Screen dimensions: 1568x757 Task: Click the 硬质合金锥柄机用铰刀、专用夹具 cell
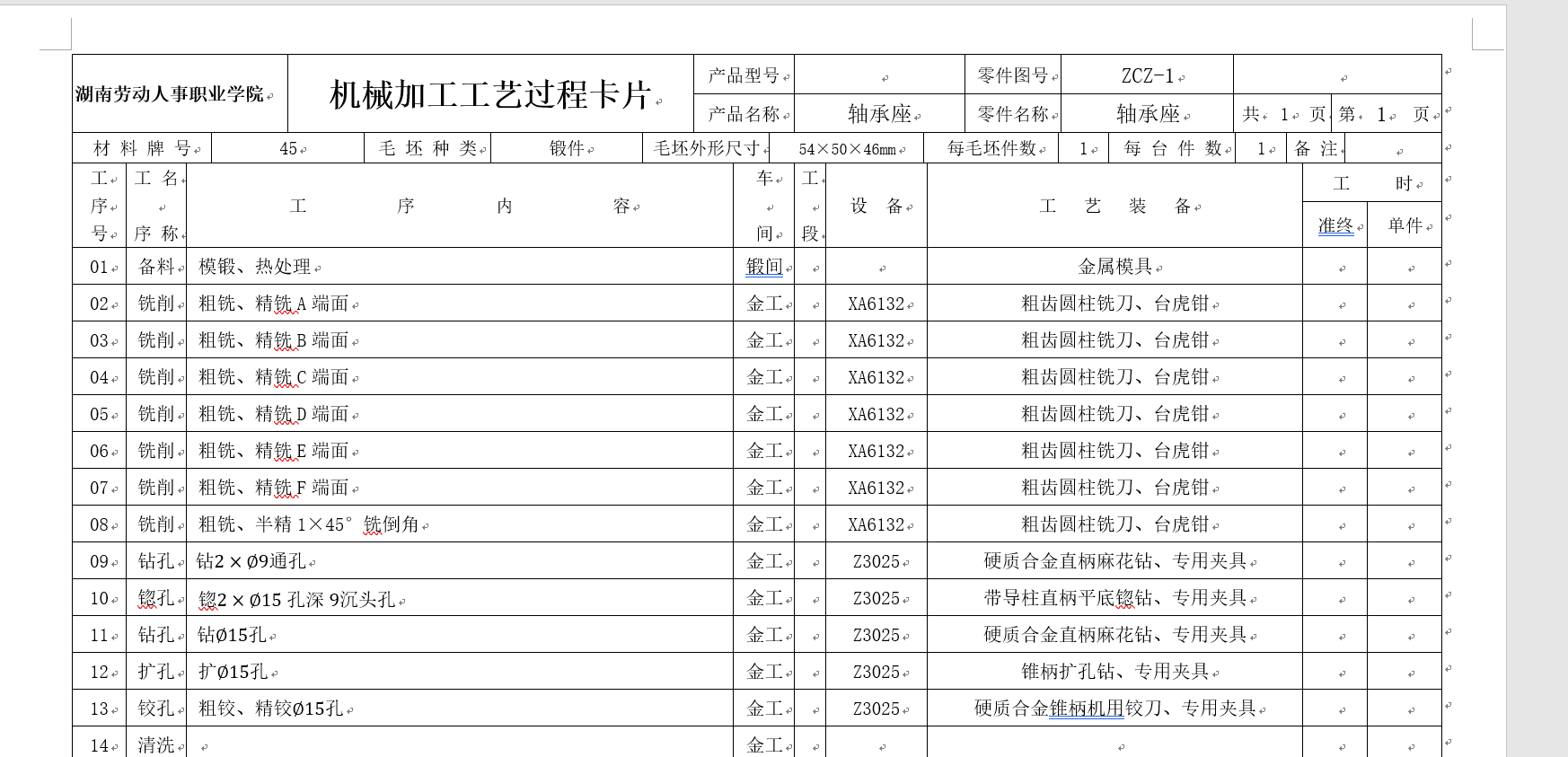coord(1114,709)
